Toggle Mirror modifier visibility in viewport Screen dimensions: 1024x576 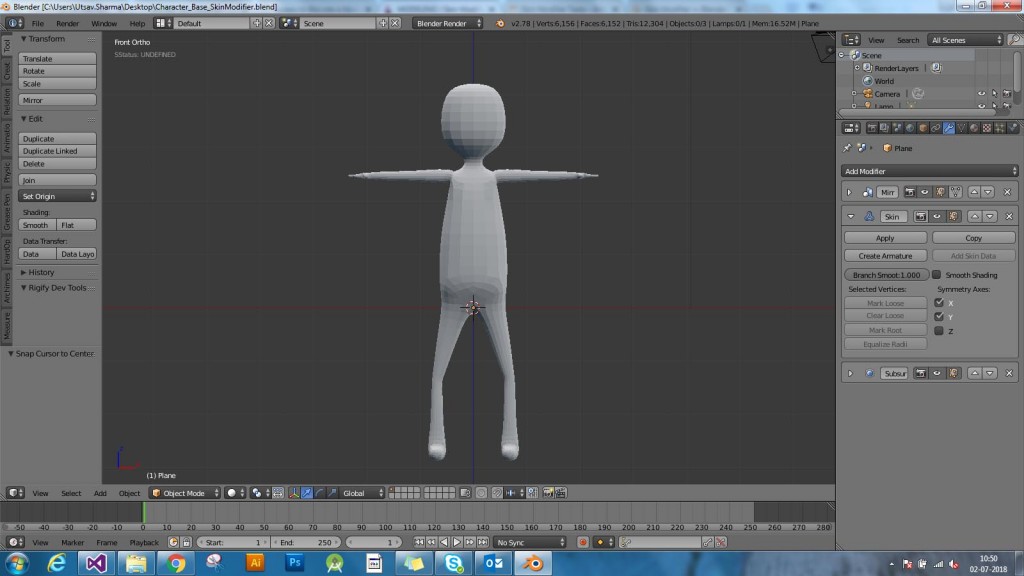924,191
